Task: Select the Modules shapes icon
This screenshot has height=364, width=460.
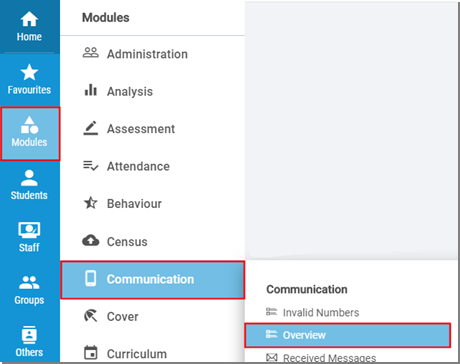Action: pos(29,125)
